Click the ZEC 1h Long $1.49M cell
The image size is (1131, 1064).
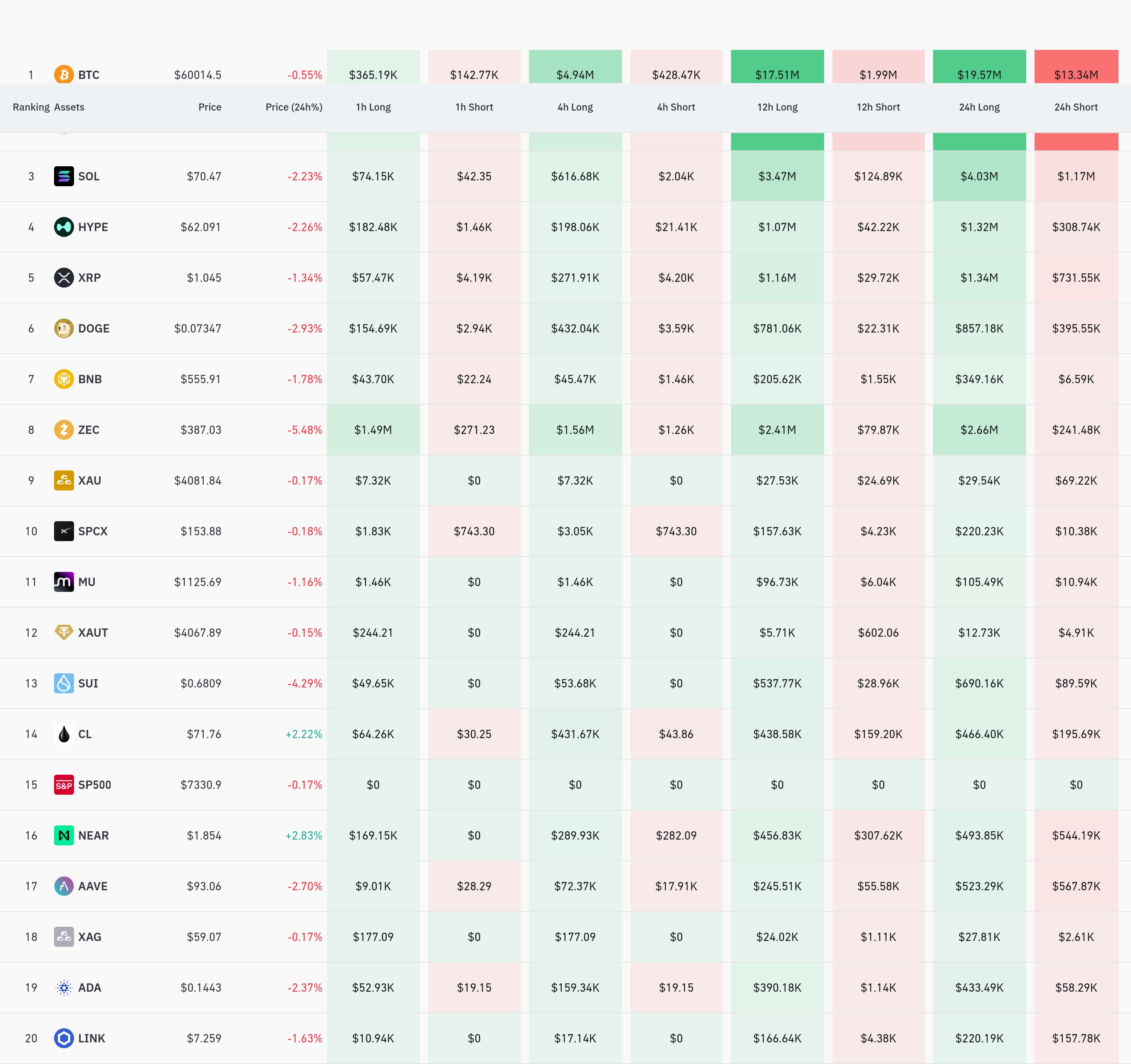[x=373, y=430]
